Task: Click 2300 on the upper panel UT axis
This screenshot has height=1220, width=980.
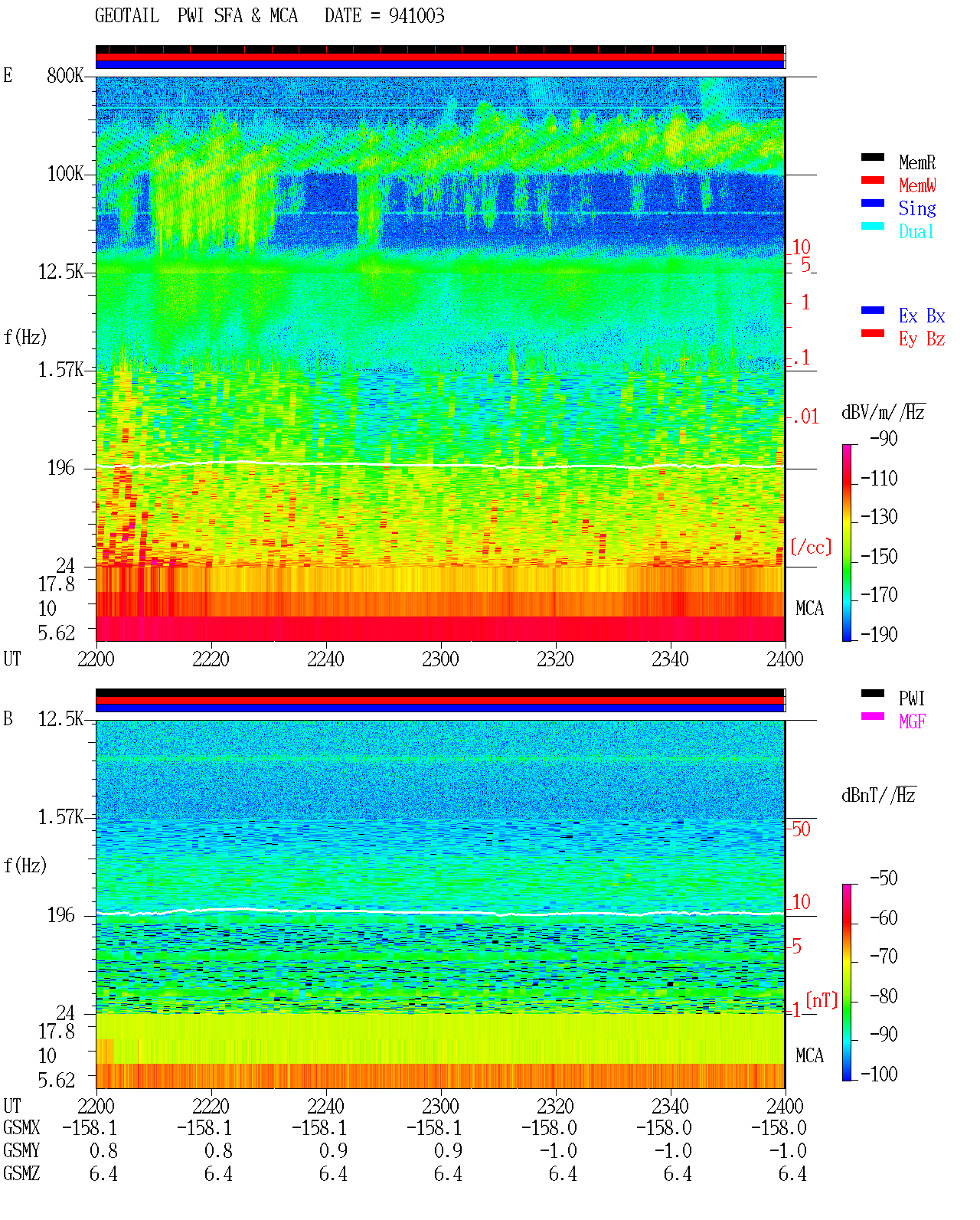Action: (440, 659)
